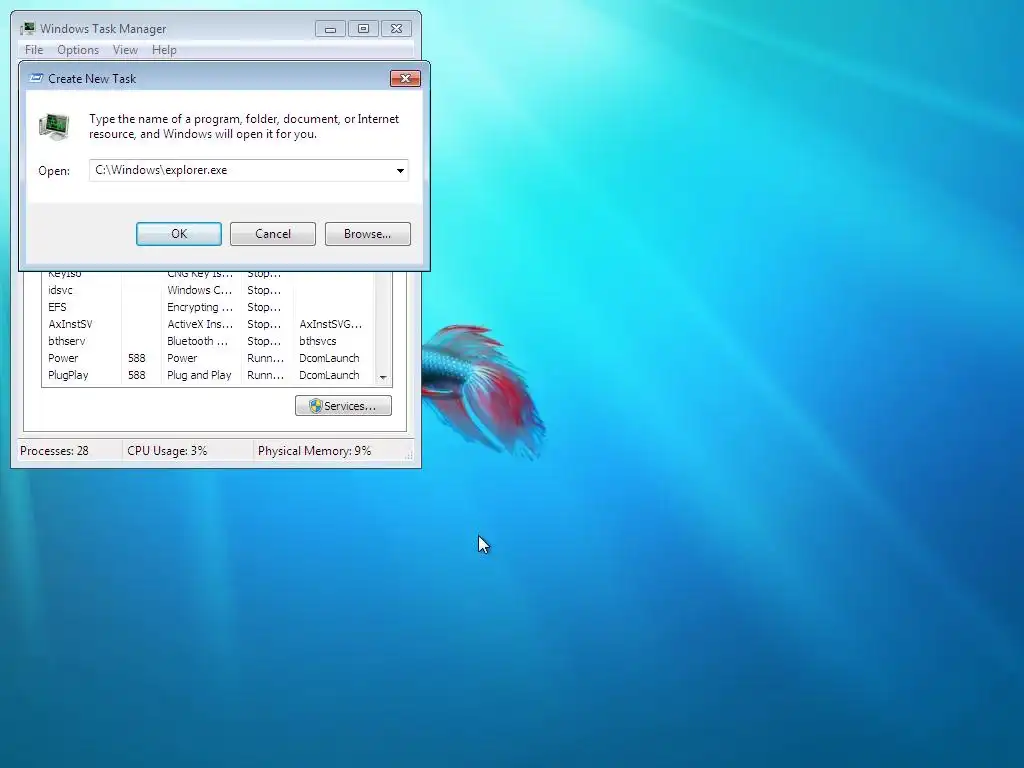1024x768 pixels.
Task: Click Physical Memory: 9% status entry
Action: pos(314,451)
